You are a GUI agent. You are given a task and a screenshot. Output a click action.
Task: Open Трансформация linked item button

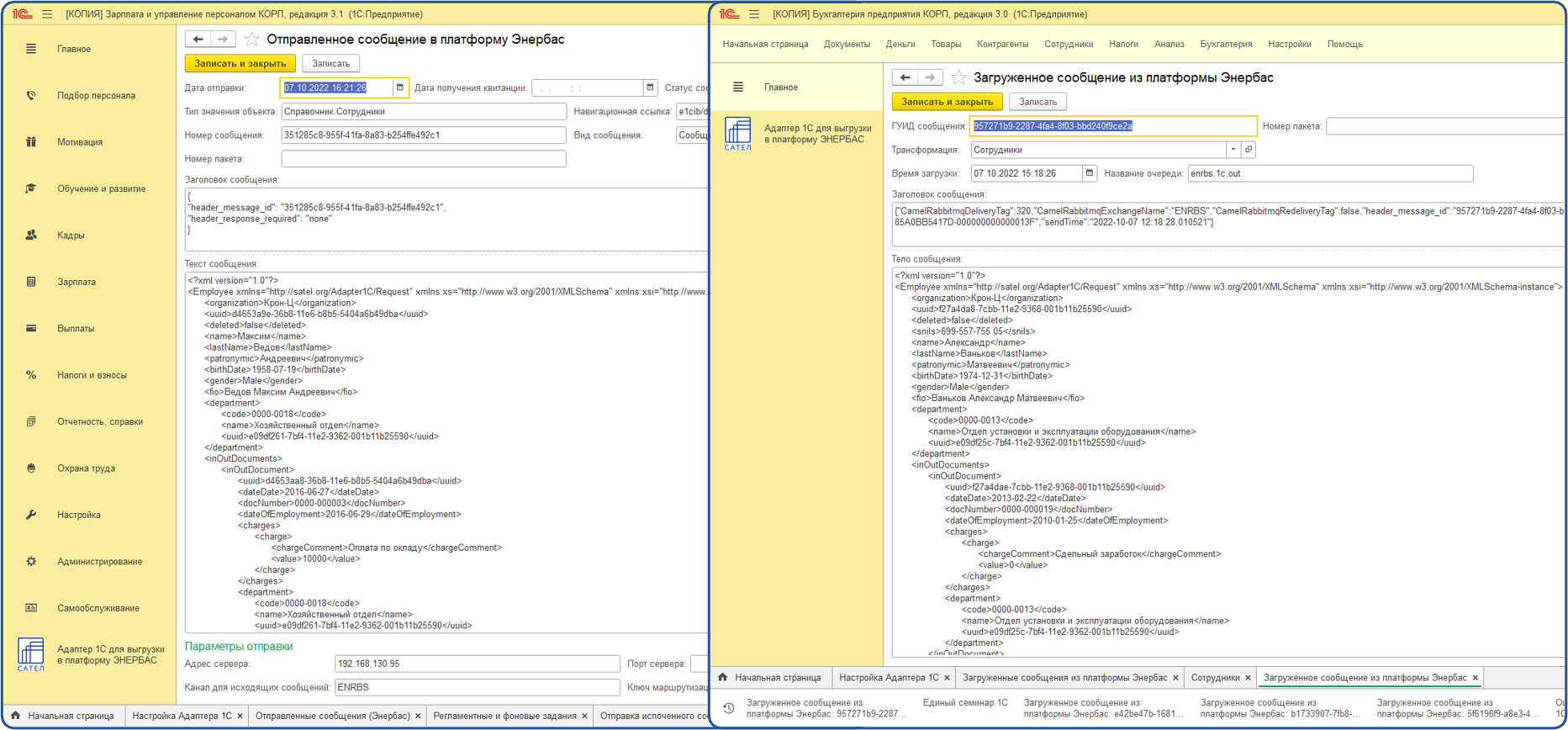coord(1249,150)
